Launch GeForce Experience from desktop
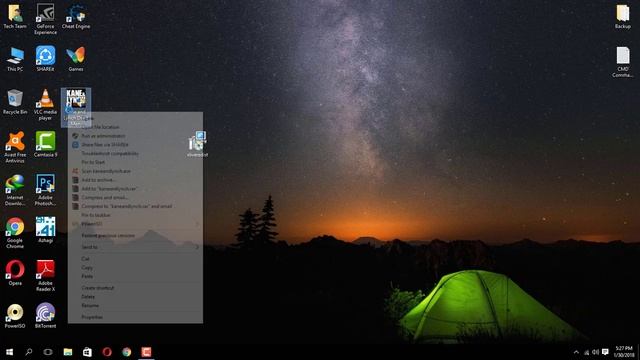This screenshot has width=640, height=360. (45, 18)
